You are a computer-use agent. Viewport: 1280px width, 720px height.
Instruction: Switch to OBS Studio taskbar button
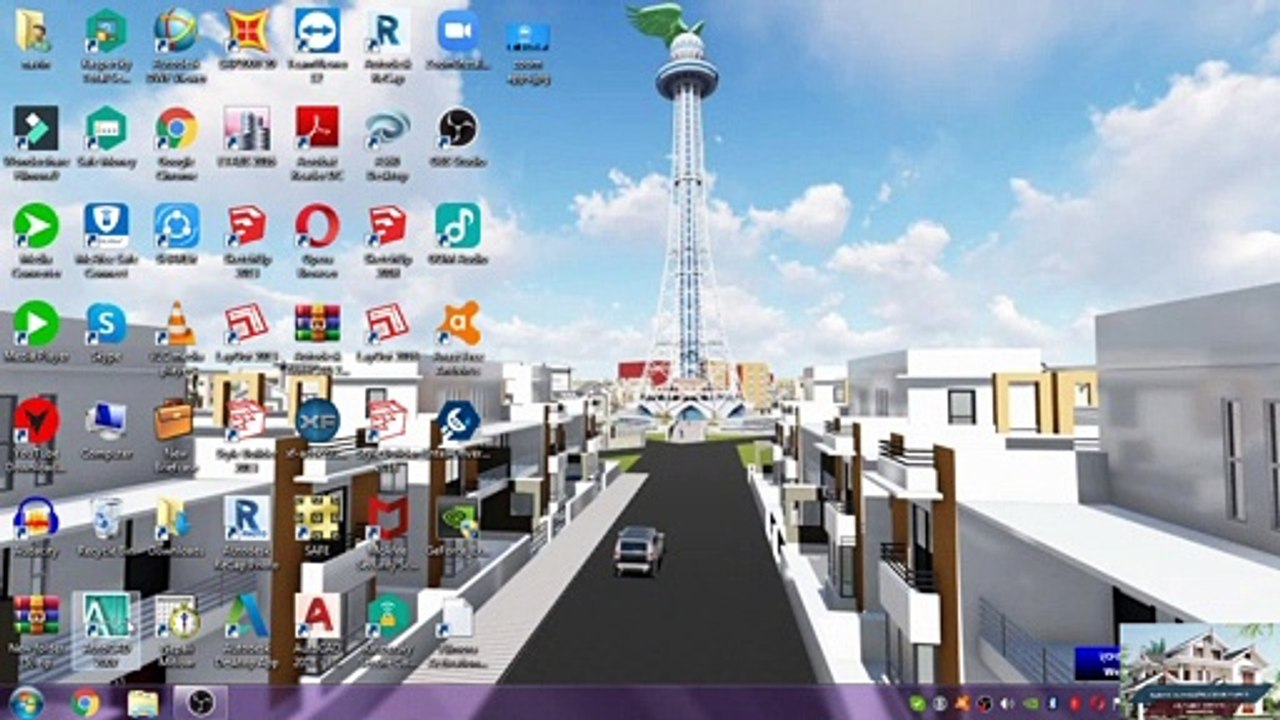[201, 702]
